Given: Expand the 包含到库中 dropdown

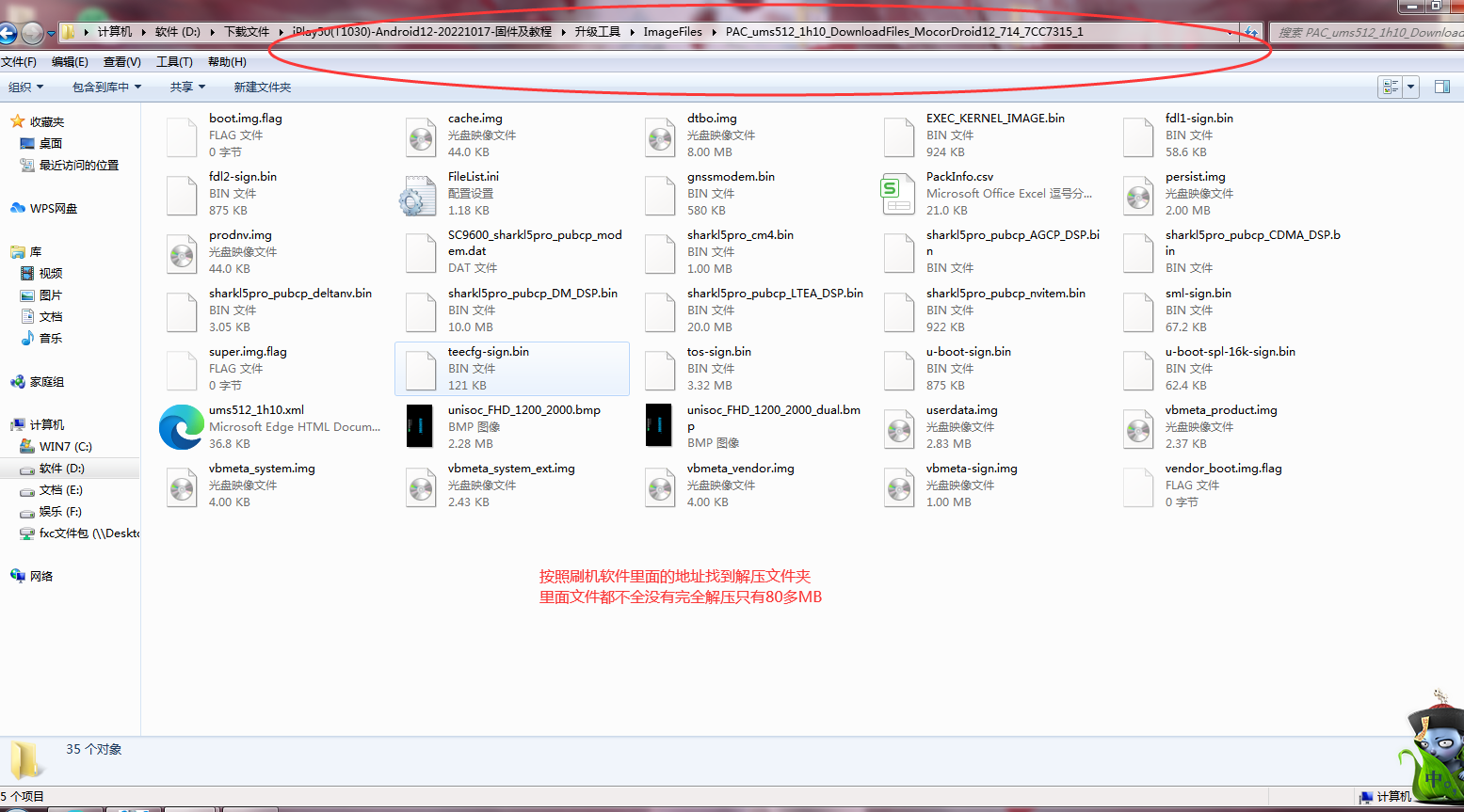Looking at the screenshot, I should [106, 87].
